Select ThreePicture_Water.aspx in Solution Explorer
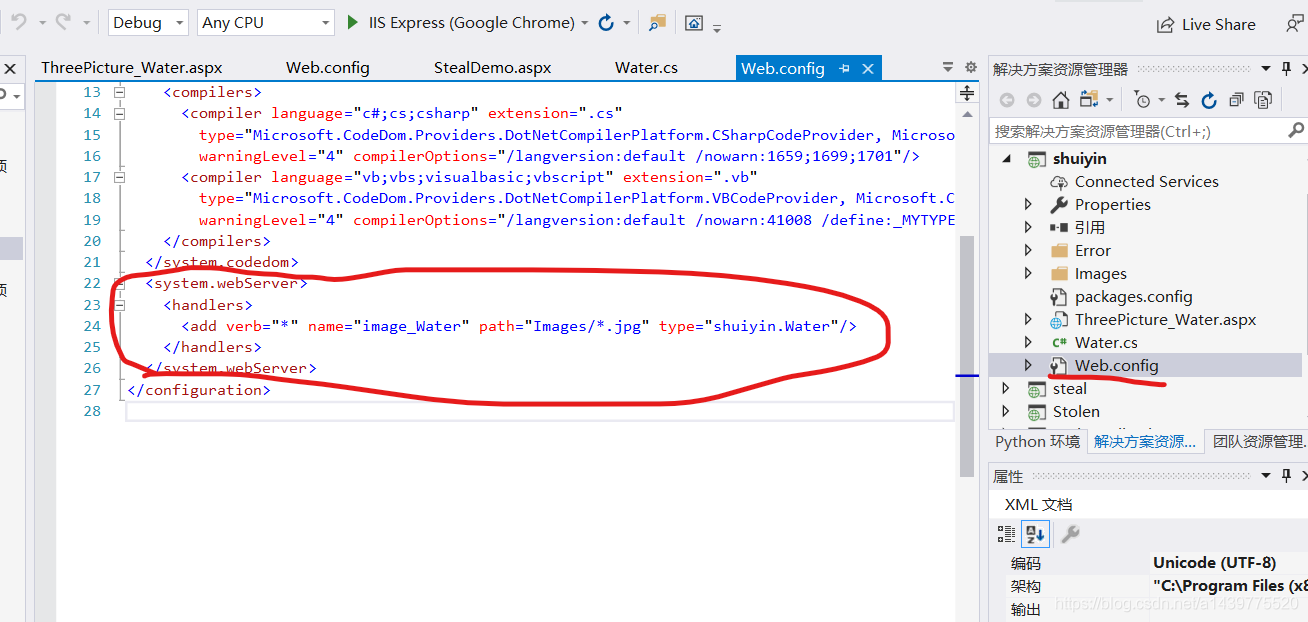 pyautogui.click(x=1165, y=319)
